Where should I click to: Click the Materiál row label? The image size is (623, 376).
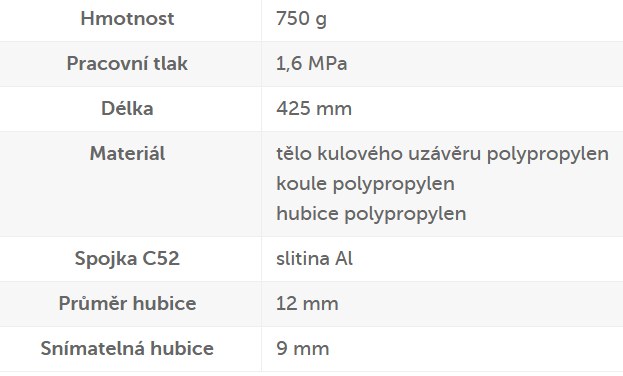tap(127, 153)
